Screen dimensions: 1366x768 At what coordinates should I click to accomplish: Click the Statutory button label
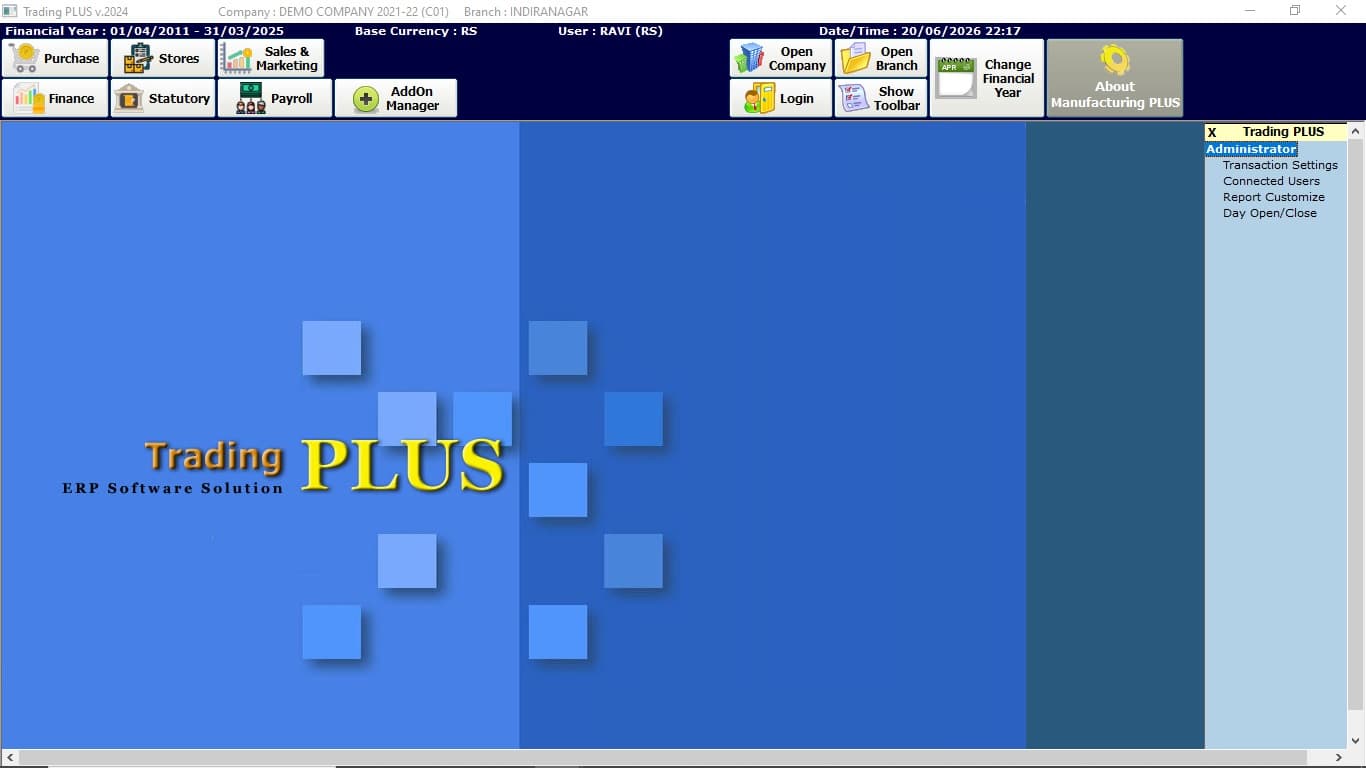coord(179,98)
